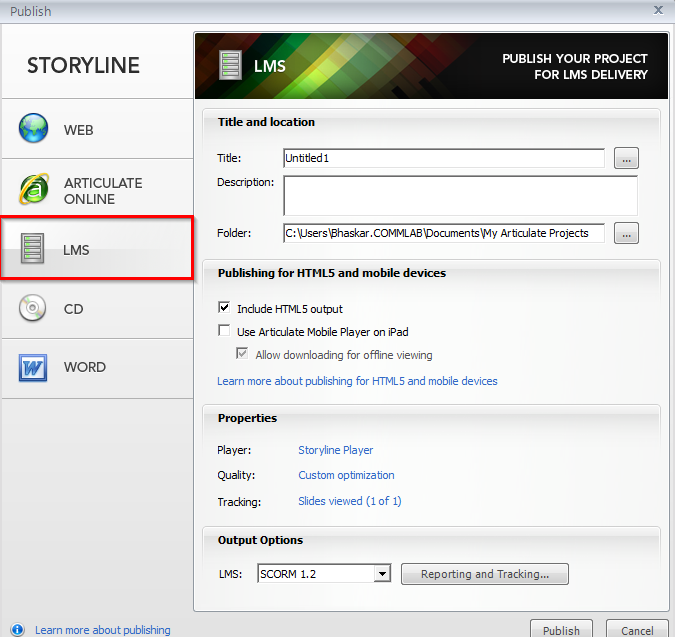Click the Publish button

tap(561, 630)
